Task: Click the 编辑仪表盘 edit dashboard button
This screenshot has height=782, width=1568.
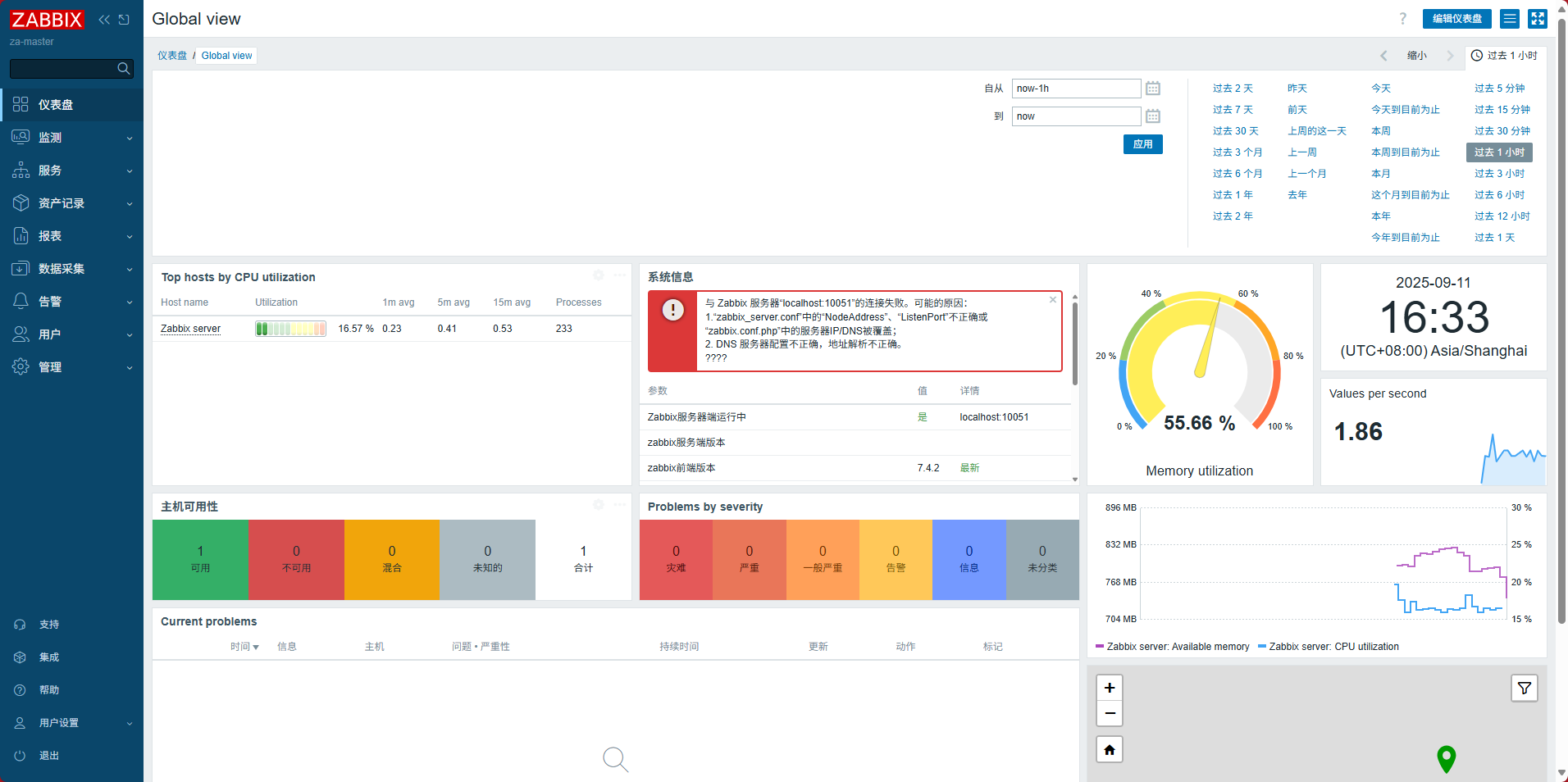Action: [x=1456, y=19]
